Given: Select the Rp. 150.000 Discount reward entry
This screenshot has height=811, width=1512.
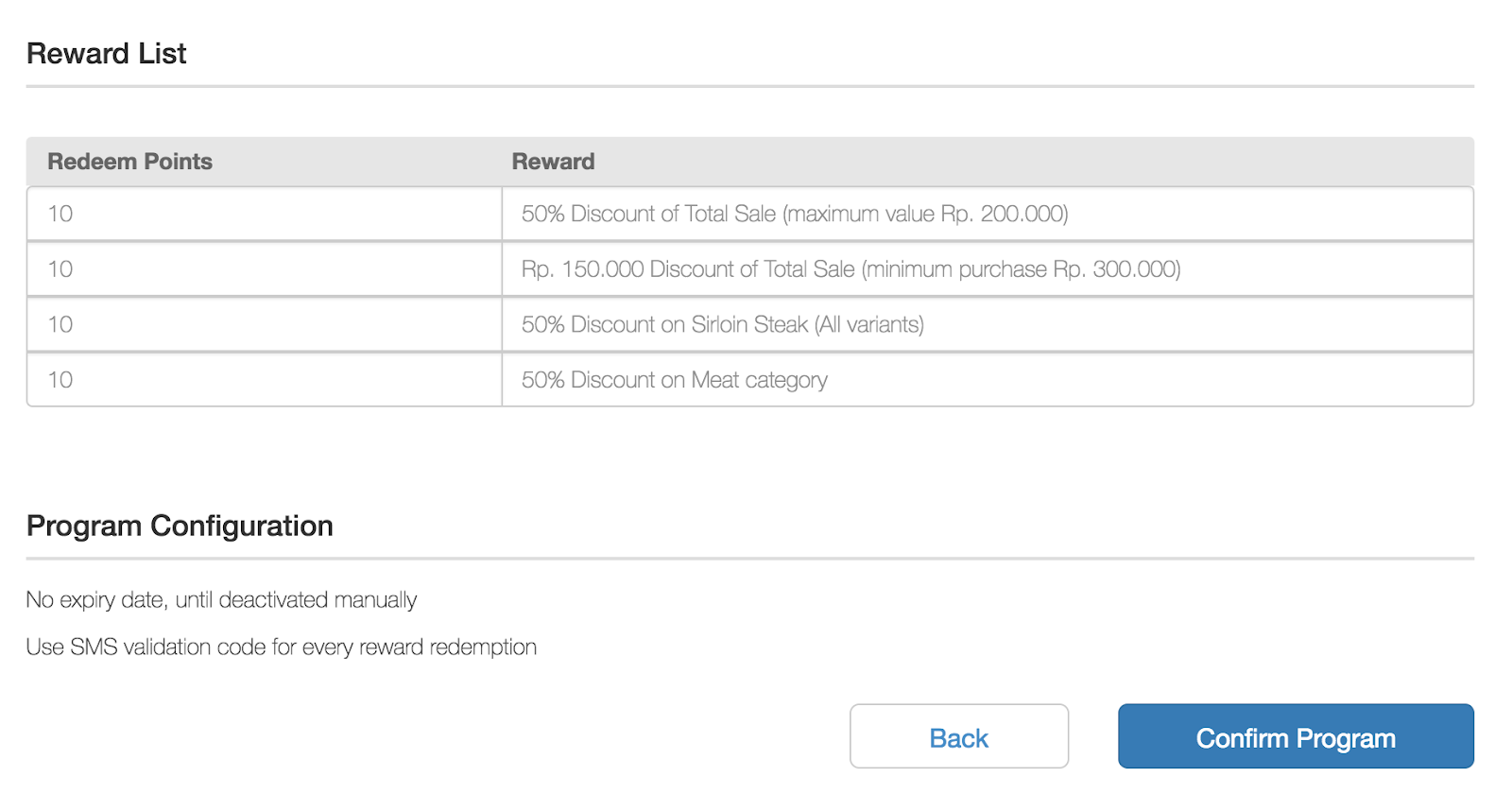Looking at the screenshot, I should pyautogui.click(x=850, y=268).
